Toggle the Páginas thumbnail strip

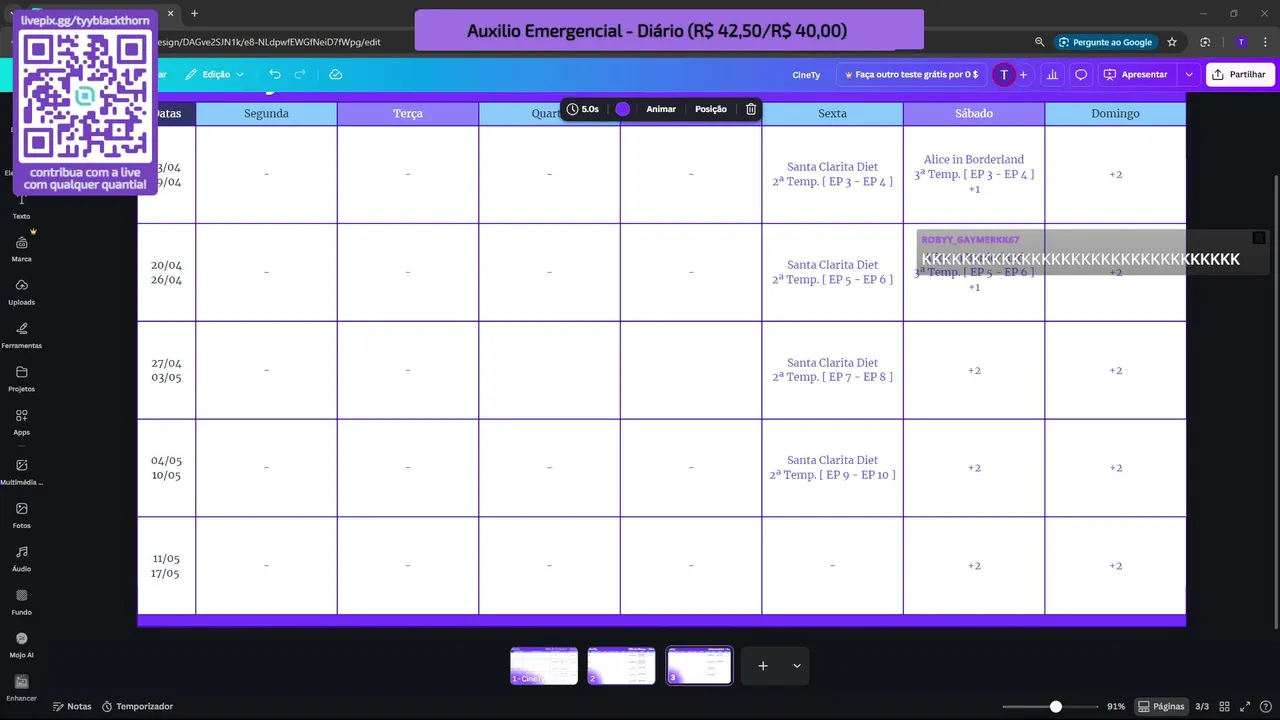1161,706
